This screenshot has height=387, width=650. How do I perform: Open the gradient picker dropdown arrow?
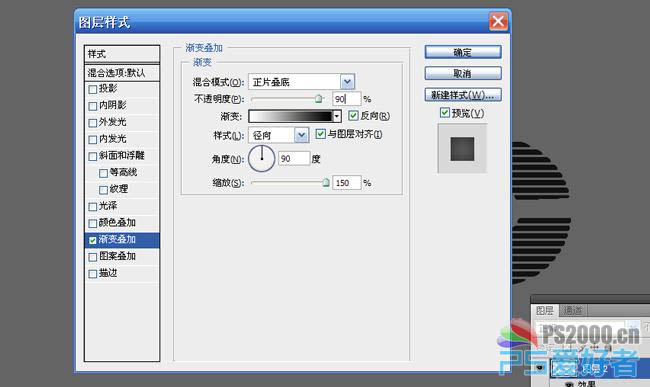pos(337,116)
